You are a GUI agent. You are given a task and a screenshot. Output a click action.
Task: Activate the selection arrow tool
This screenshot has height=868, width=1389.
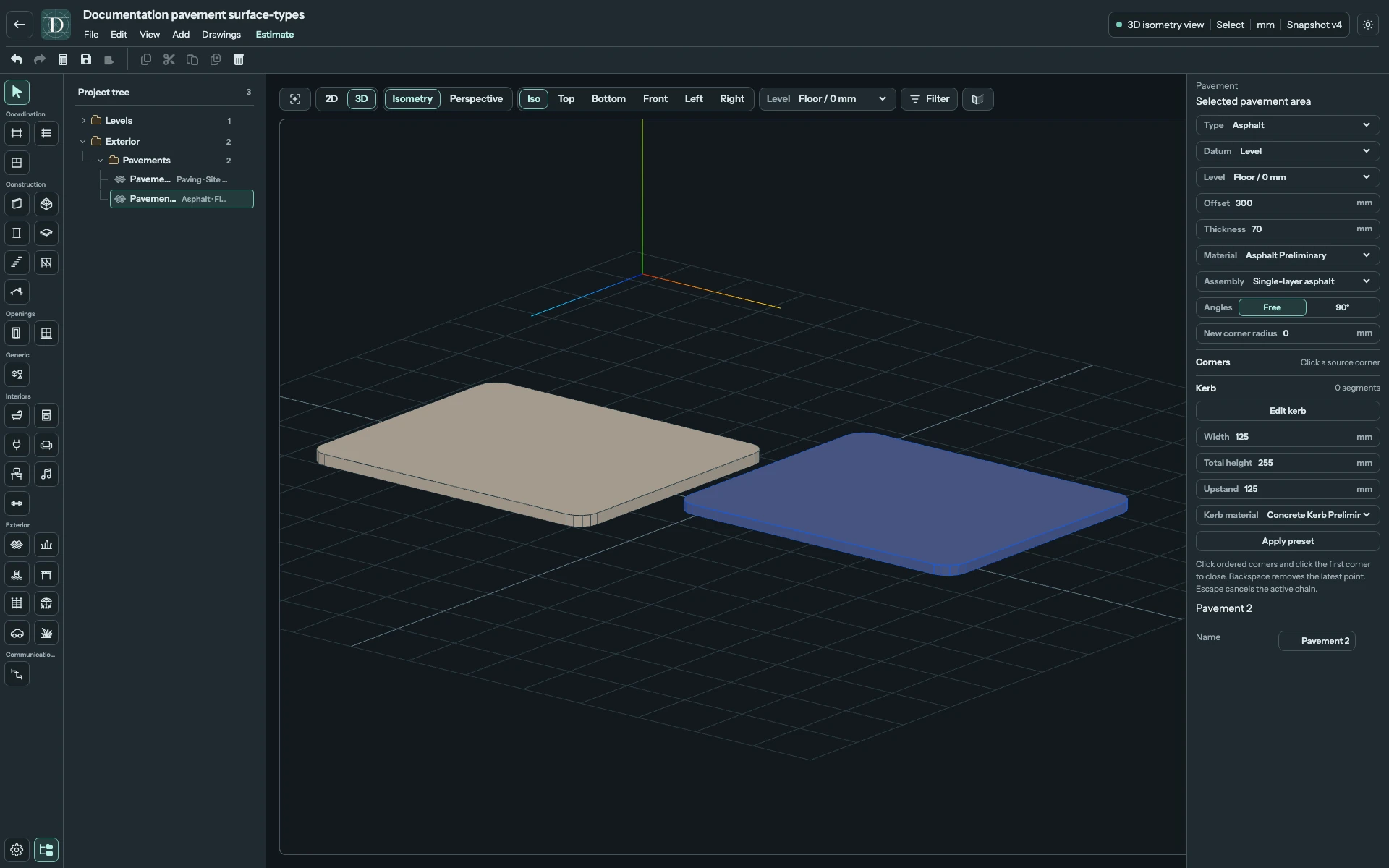click(x=17, y=92)
